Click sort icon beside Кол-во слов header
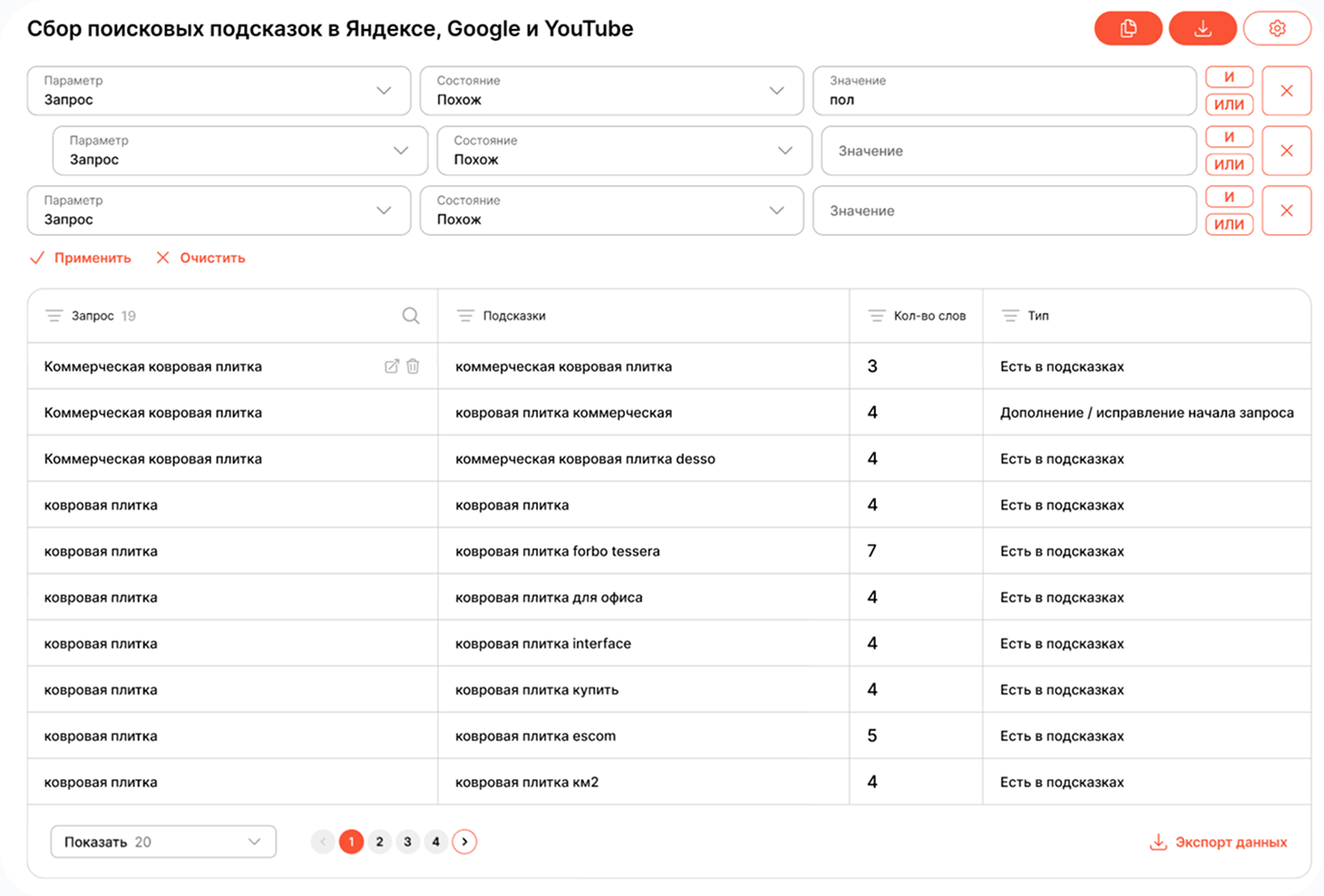Screen dimensions: 1324x896 tap(876, 316)
